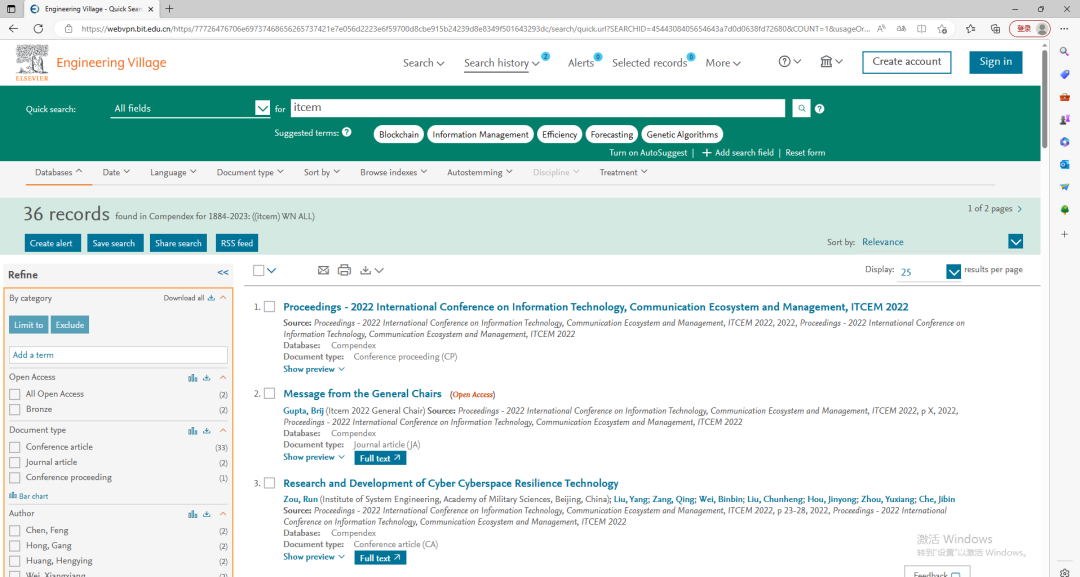Image resolution: width=1080 pixels, height=577 pixels.
Task: Download the Document type facet data
Action: [207, 430]
